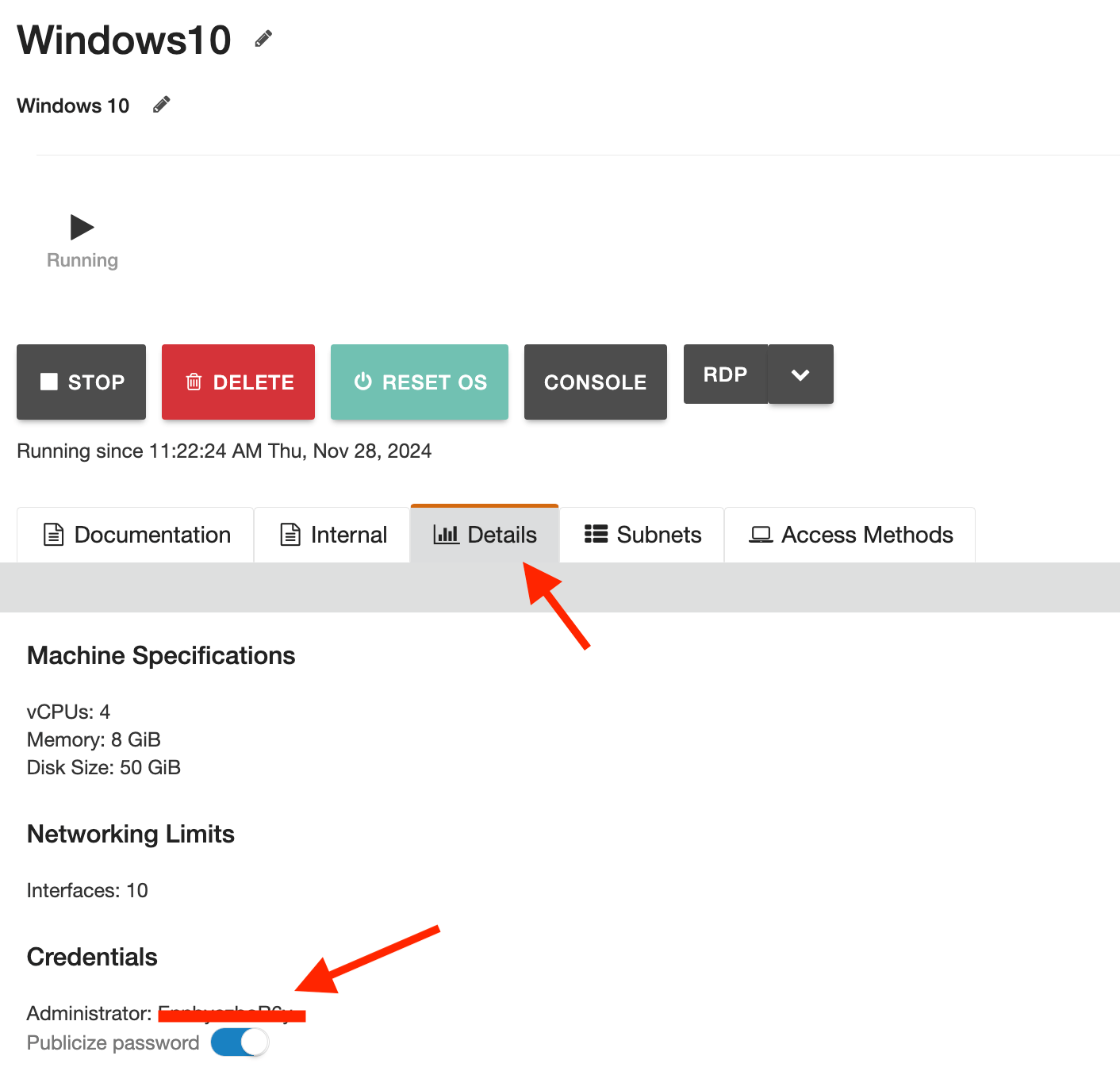
Task: Click the Publicize password label
Action: (113, 1042)
